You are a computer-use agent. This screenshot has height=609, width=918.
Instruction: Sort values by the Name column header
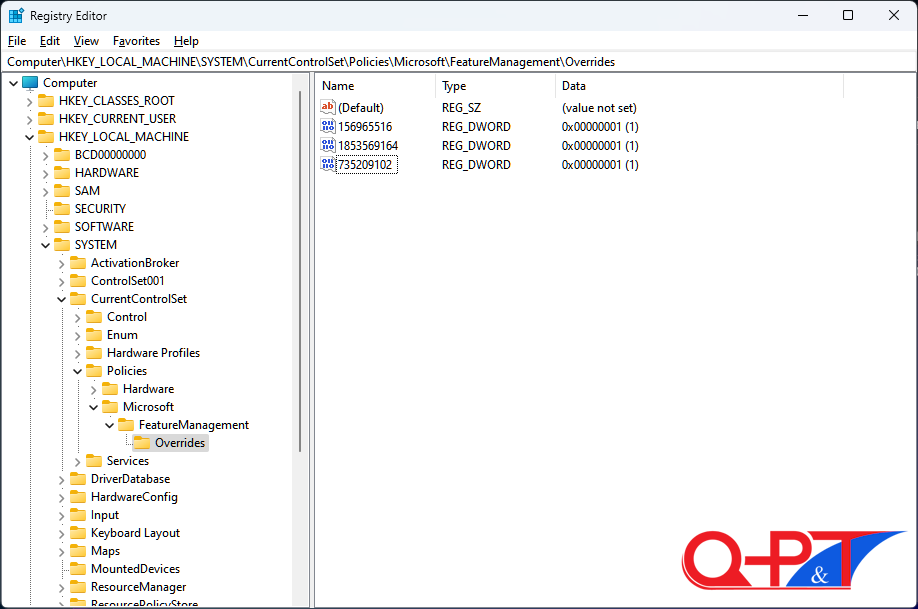coord(375,86)
